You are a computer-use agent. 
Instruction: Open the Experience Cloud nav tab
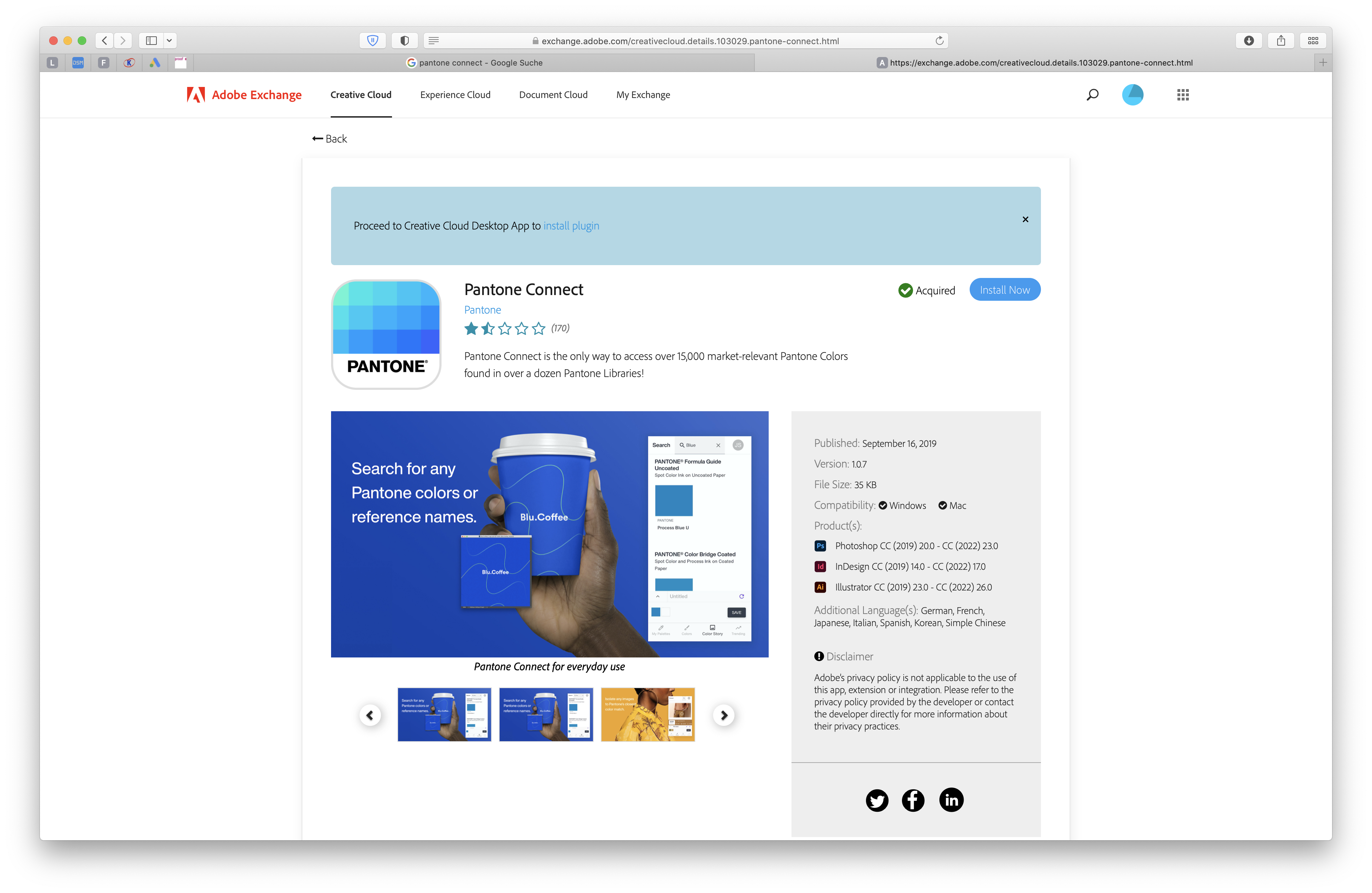point(455,94)
